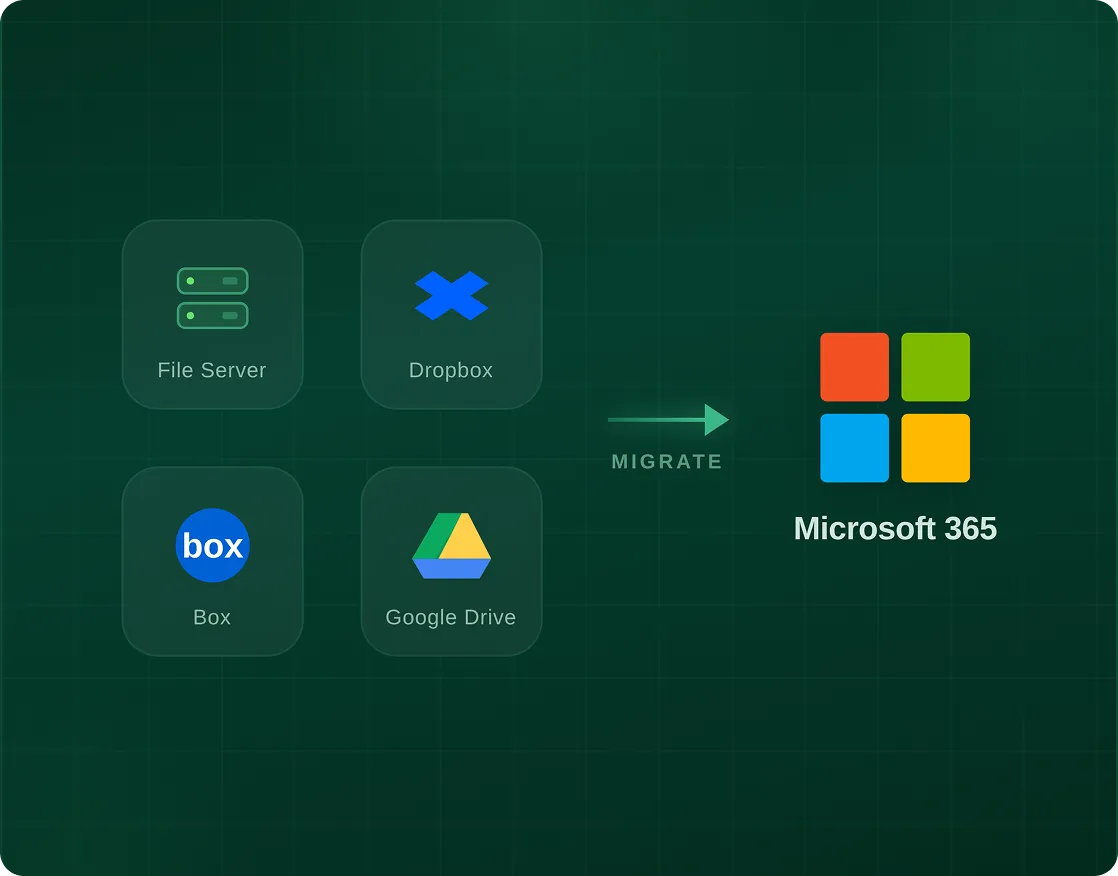The width and height of the screenshot is (1118, 876).
Task: Click the green migrate arrow icon
Action: tap(668, 419)
